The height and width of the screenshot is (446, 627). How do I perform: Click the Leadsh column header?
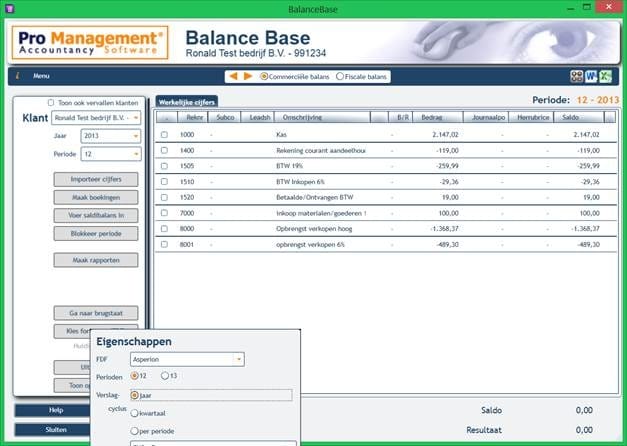pos(258,117)
